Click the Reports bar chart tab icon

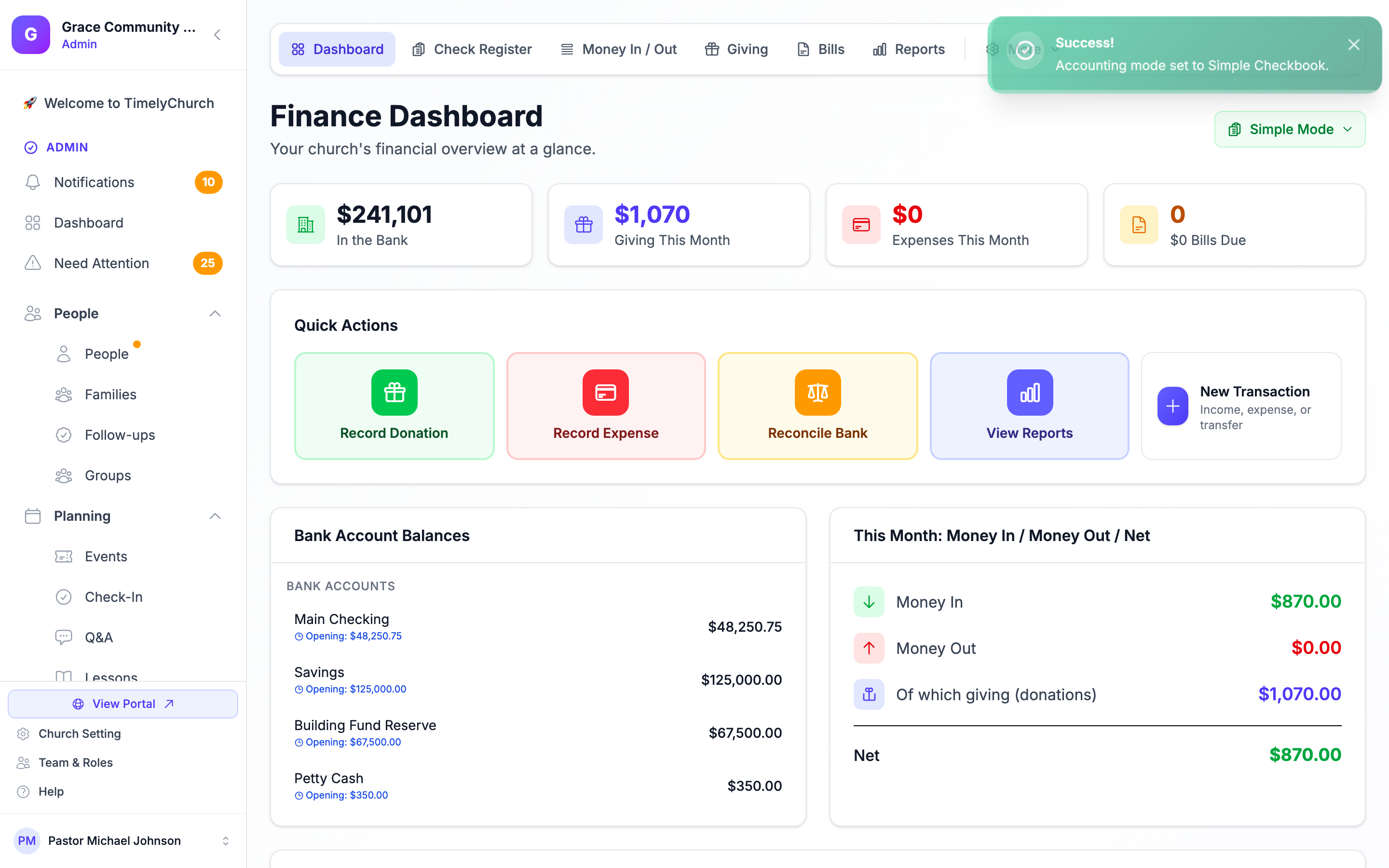coord(880,49)
